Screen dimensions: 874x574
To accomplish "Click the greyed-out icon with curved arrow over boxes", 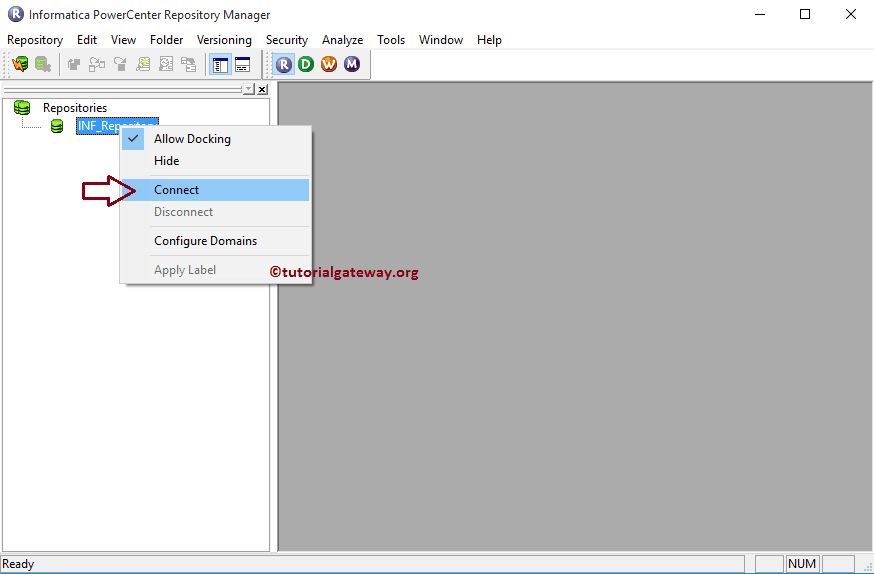I will (97, 65).
